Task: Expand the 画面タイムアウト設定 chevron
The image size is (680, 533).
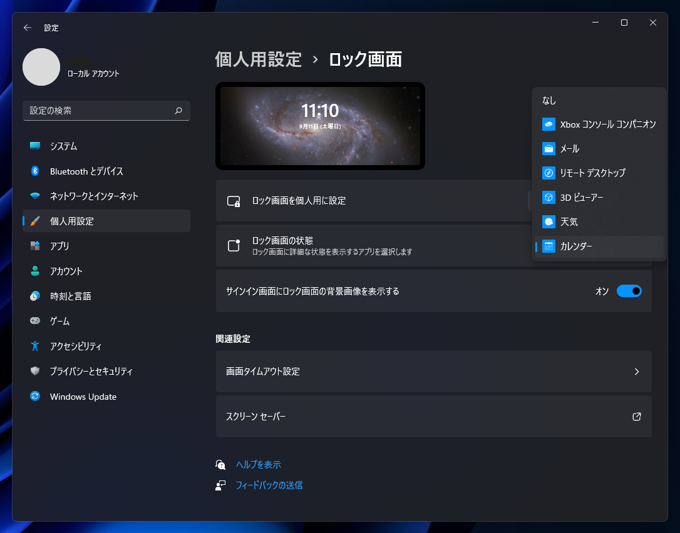Action: pyautogui.click(x=637, y=372)
